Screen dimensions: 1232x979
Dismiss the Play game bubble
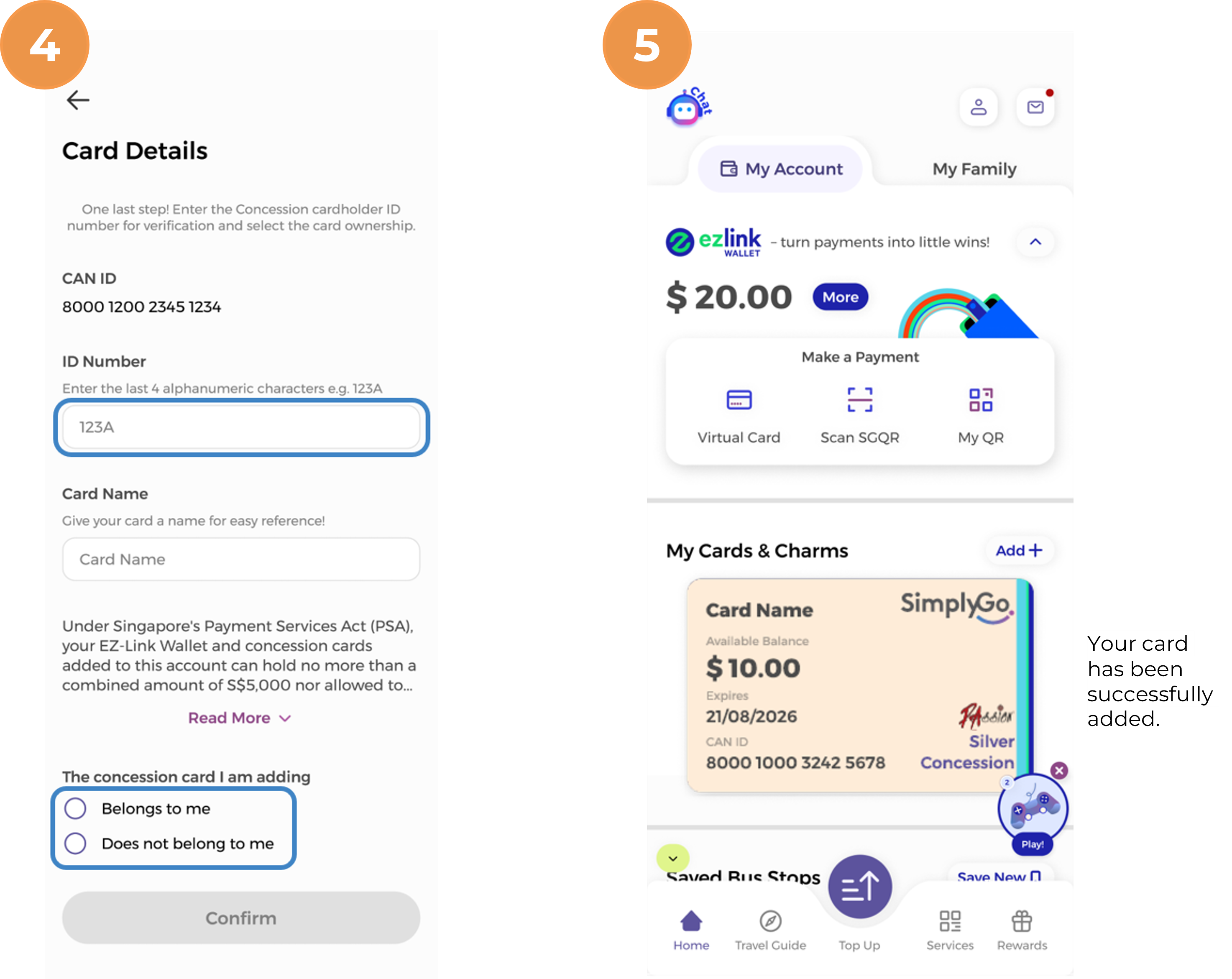[1059, 770]
